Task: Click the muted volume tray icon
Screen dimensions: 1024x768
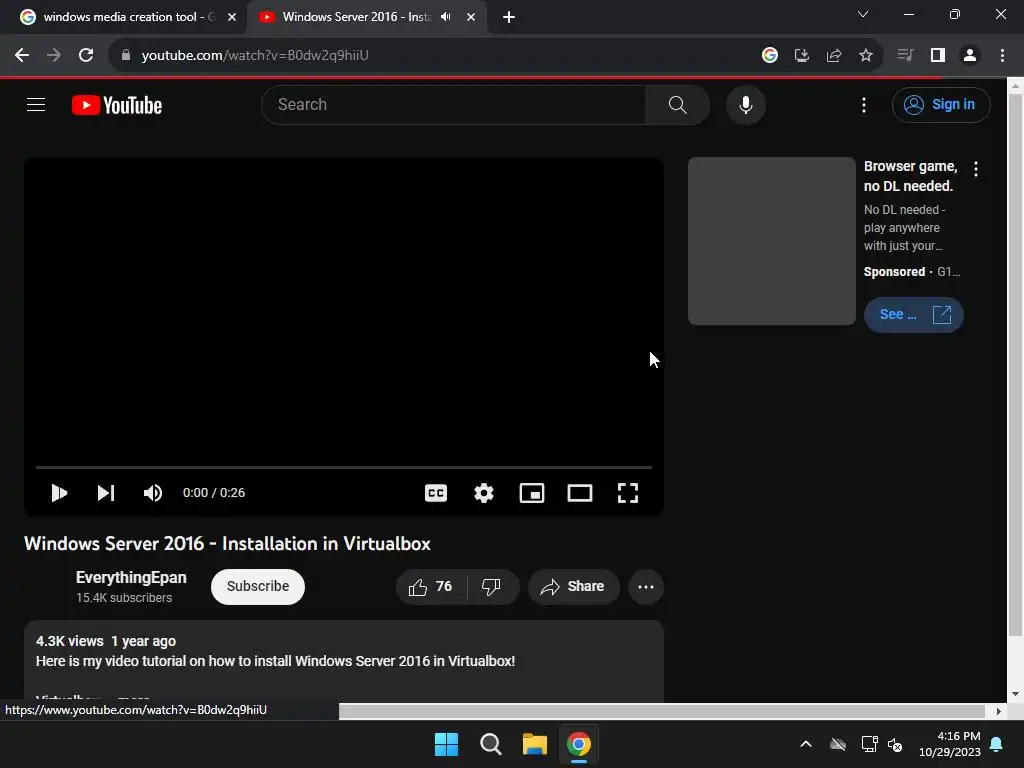Action: click(x=895, y=744)
